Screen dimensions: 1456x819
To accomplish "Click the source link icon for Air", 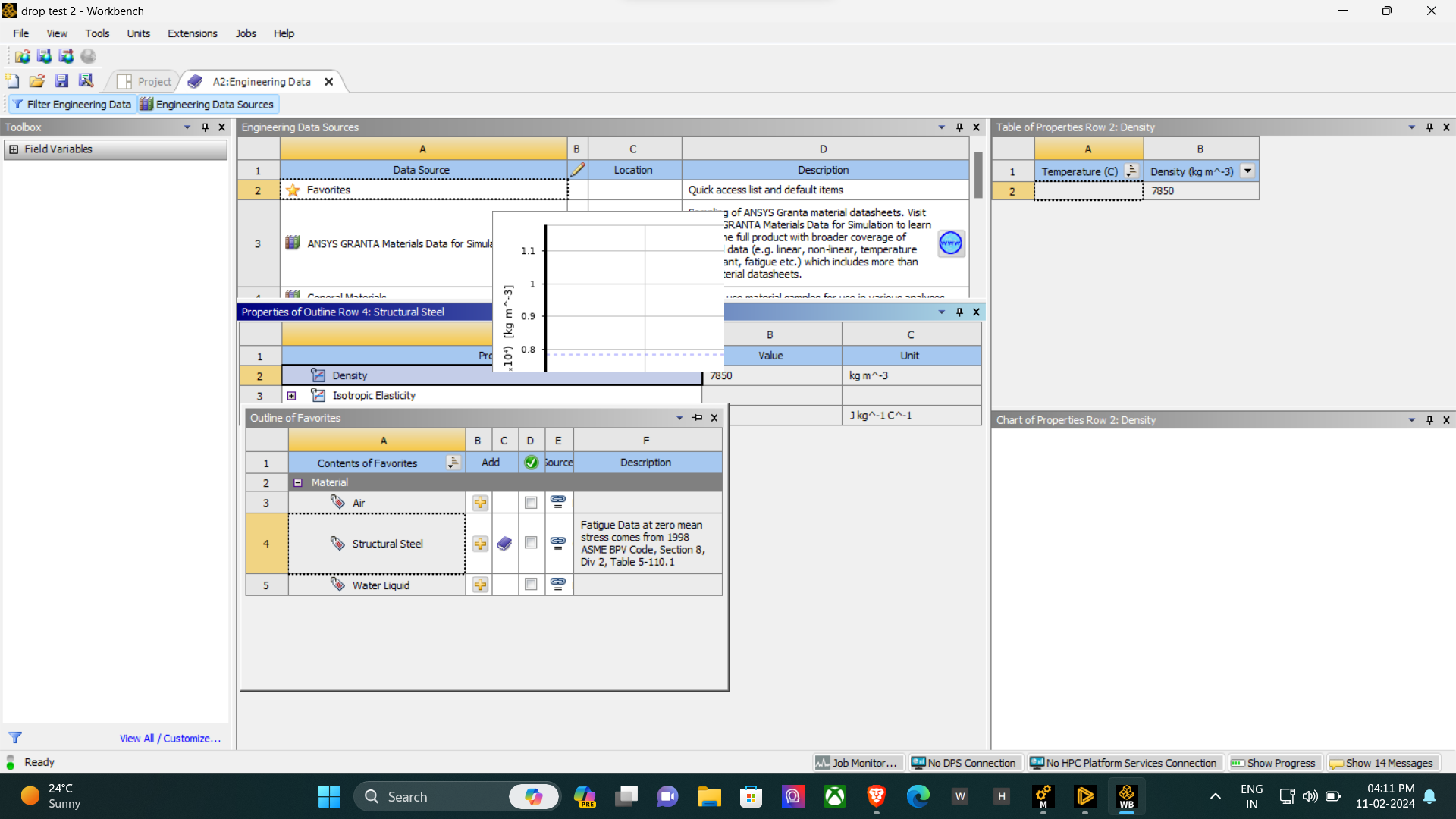I will pos(558,502).
